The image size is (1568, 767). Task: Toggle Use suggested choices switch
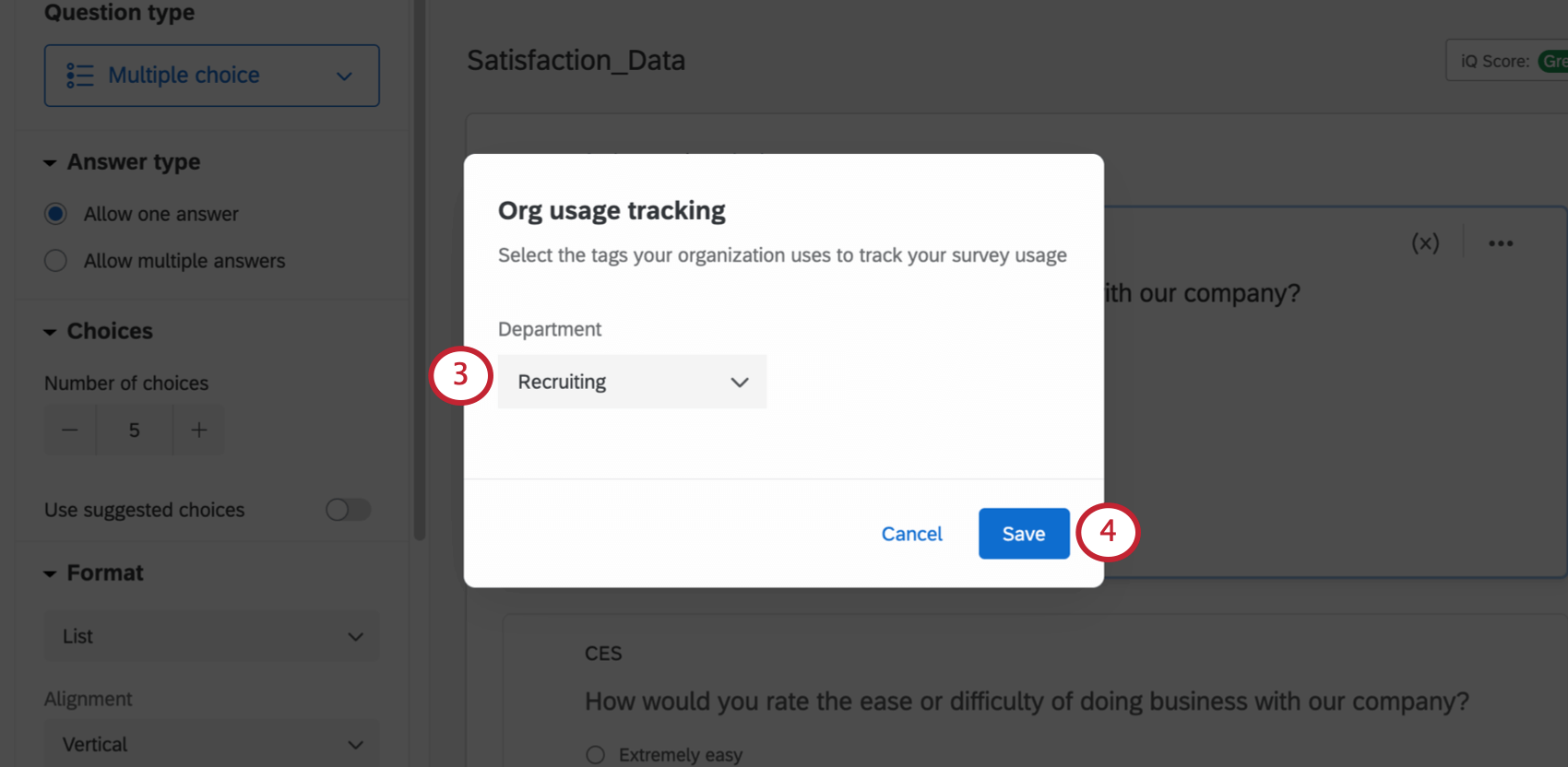tap(348, 510)
